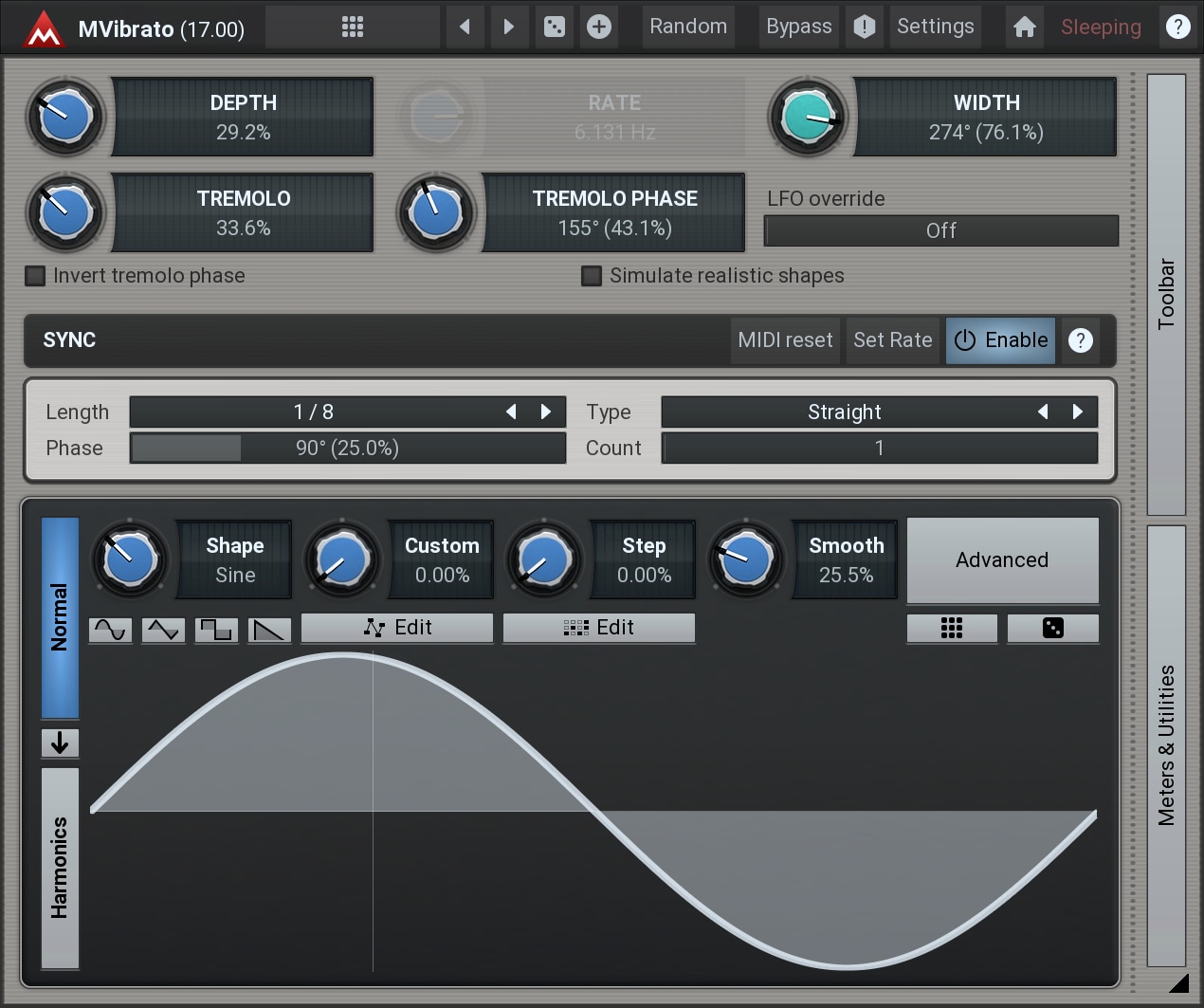
Task: Toggle the SYNC Enable button
Action: coord(1001,340)
